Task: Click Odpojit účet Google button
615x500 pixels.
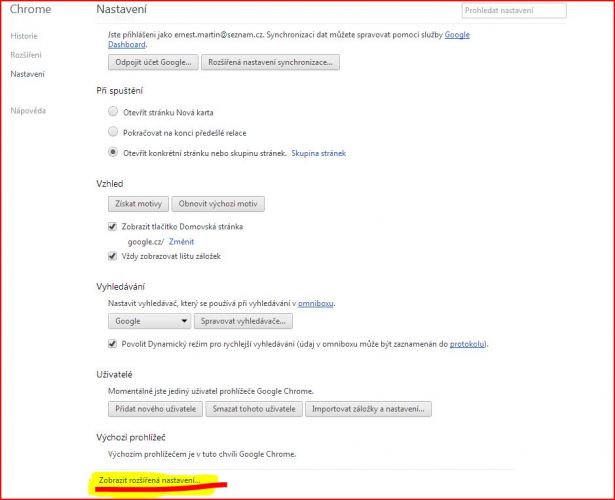Action: point(153,62)
